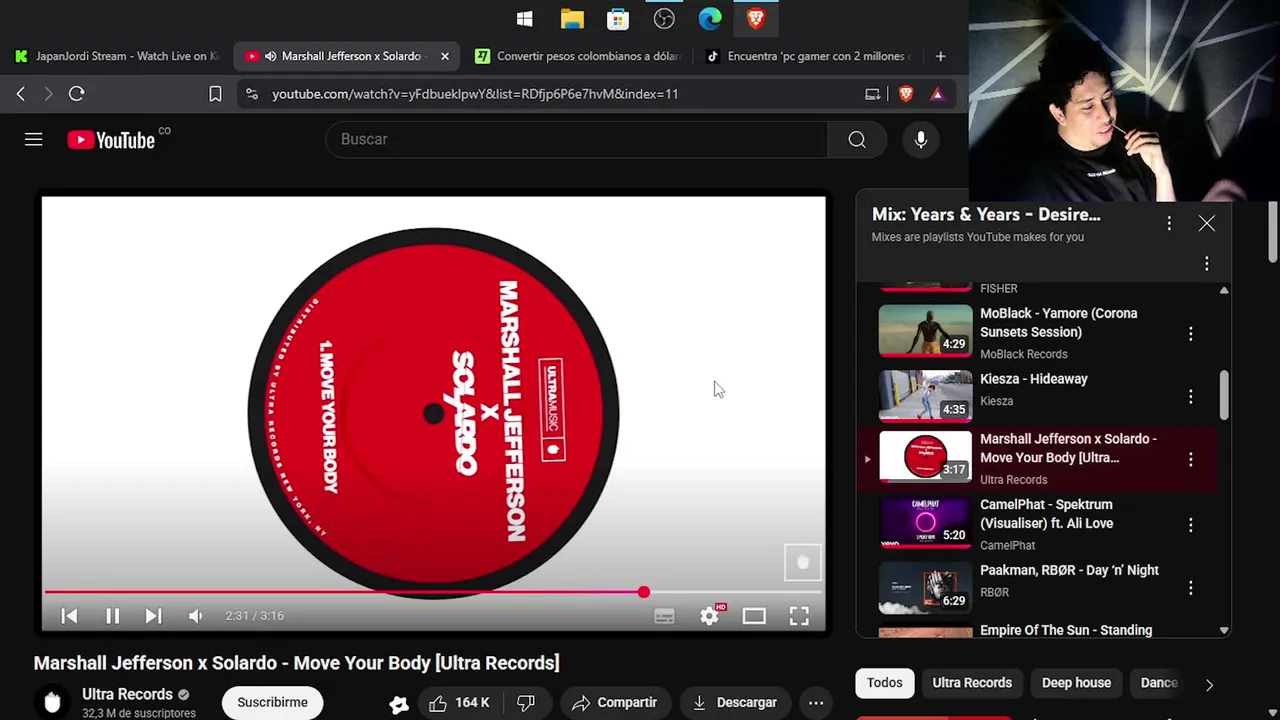
Task: Open the Windows Start button
Action: [x=525, y=19]
